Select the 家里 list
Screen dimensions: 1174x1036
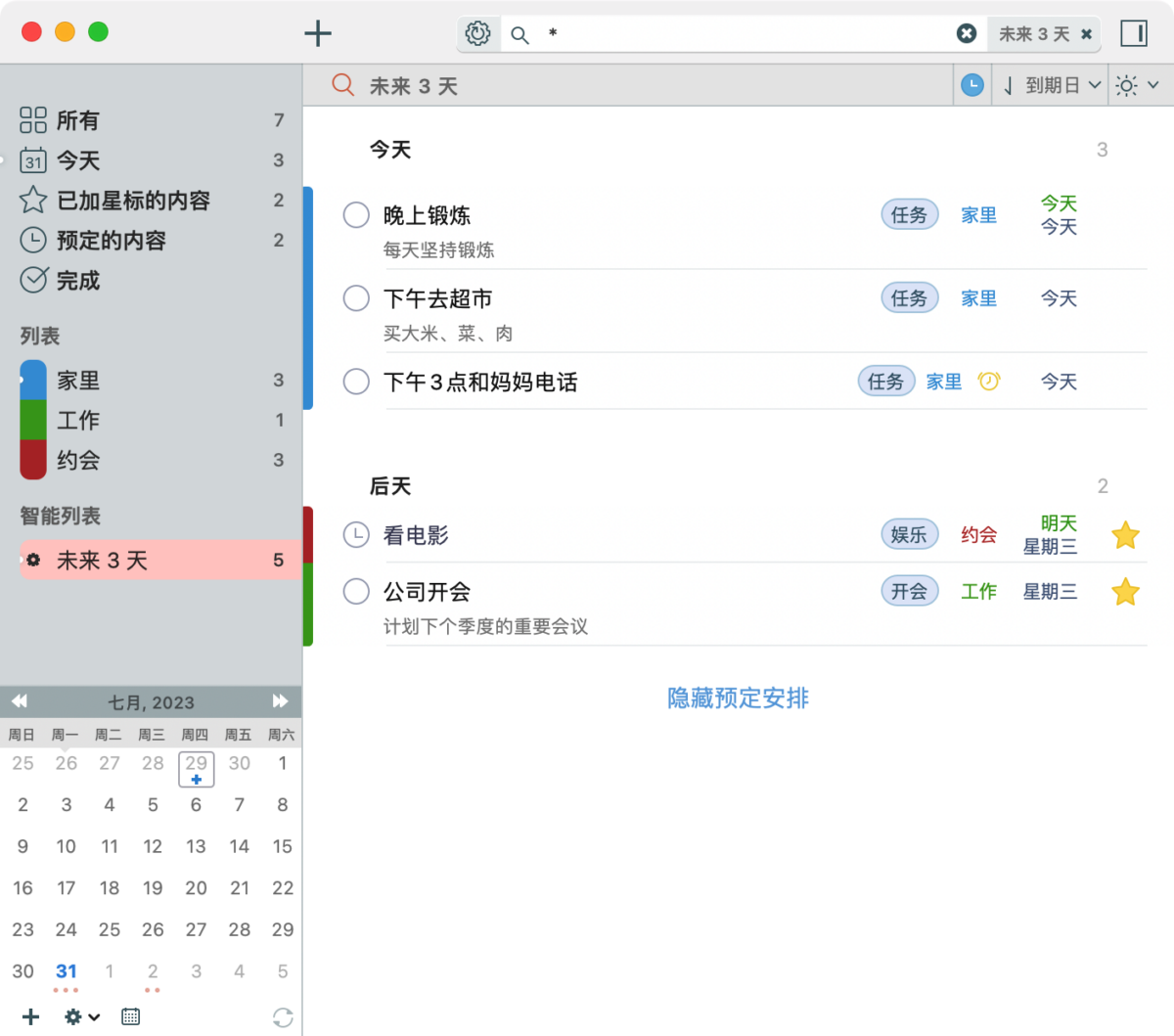click(x=152, y=380)
